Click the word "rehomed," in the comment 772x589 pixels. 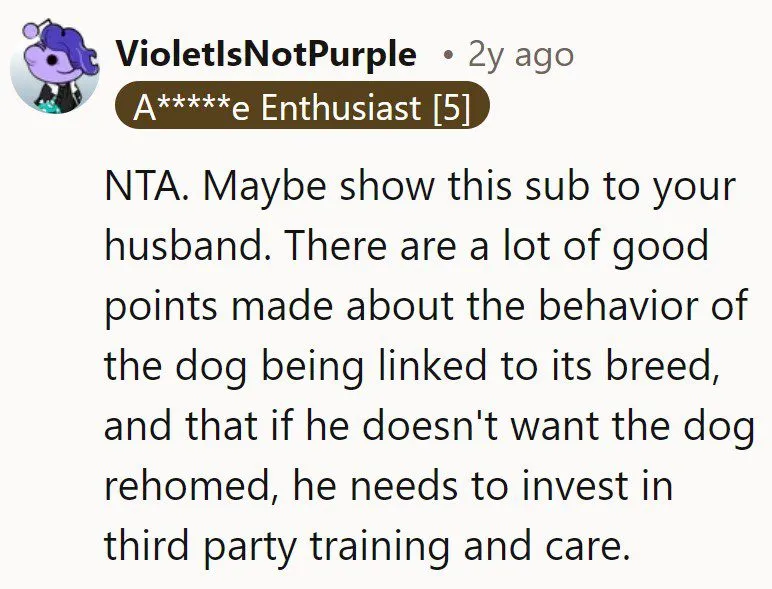[189, 487]
